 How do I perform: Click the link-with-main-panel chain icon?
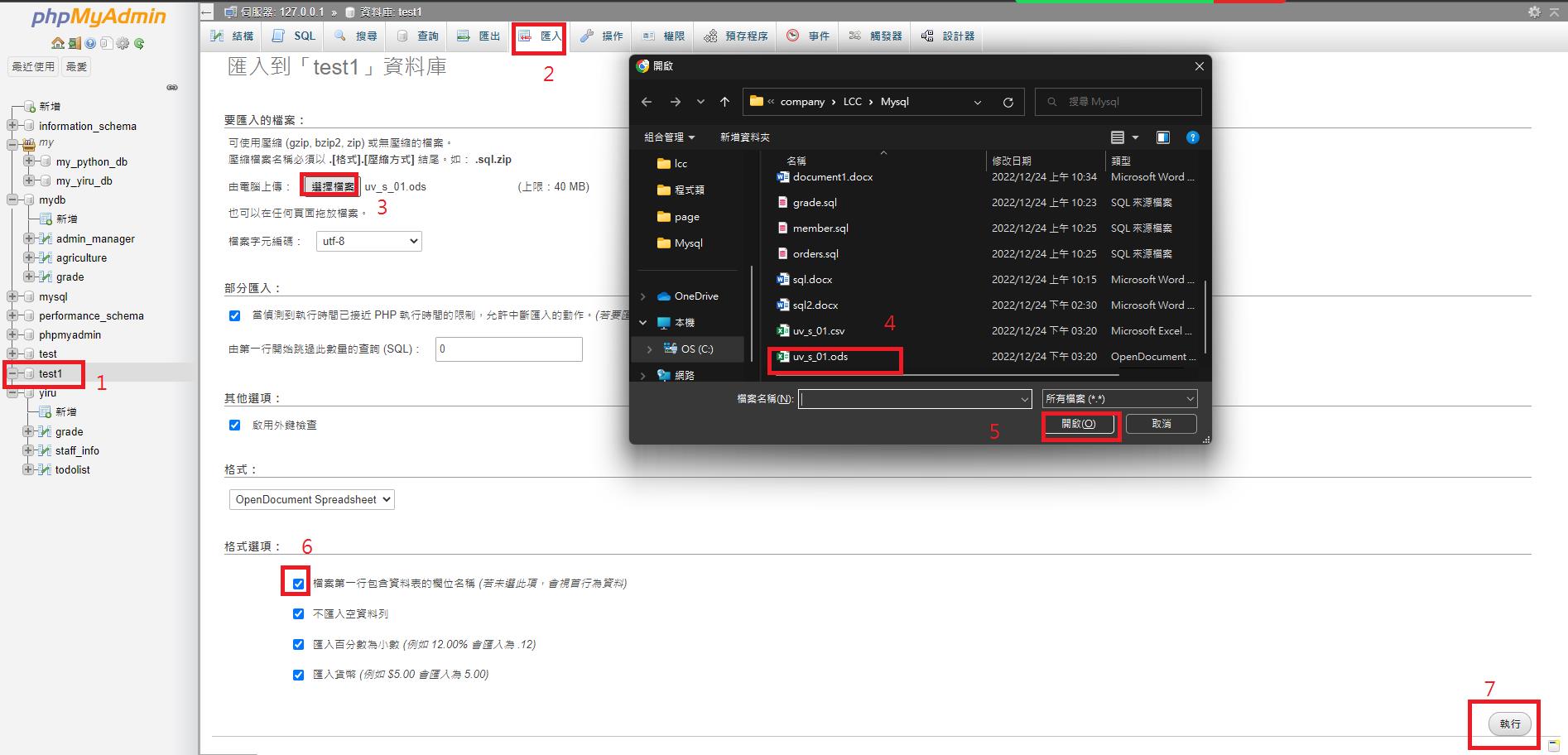click(172, 87)
